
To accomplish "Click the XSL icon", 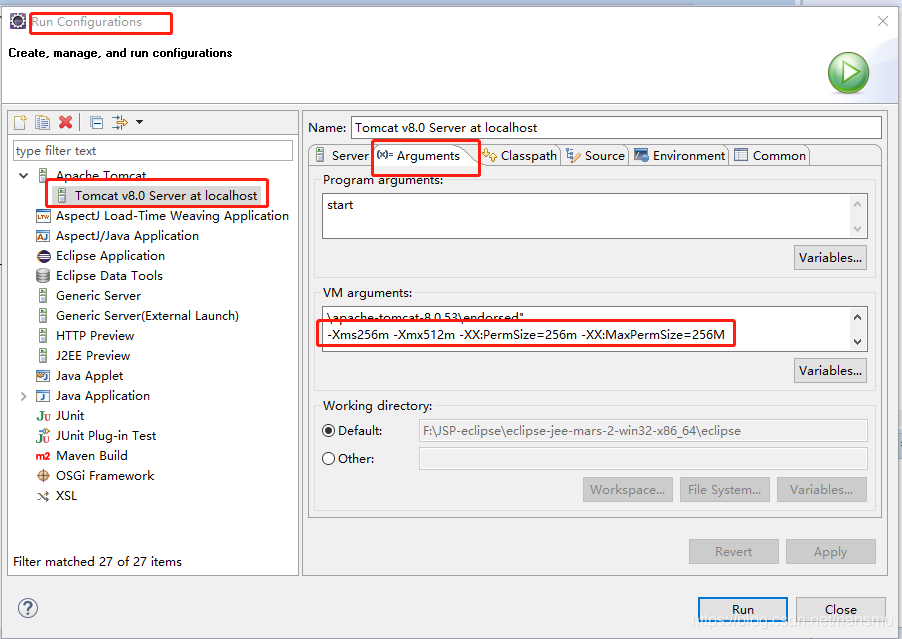I will (x=43, y=496).
